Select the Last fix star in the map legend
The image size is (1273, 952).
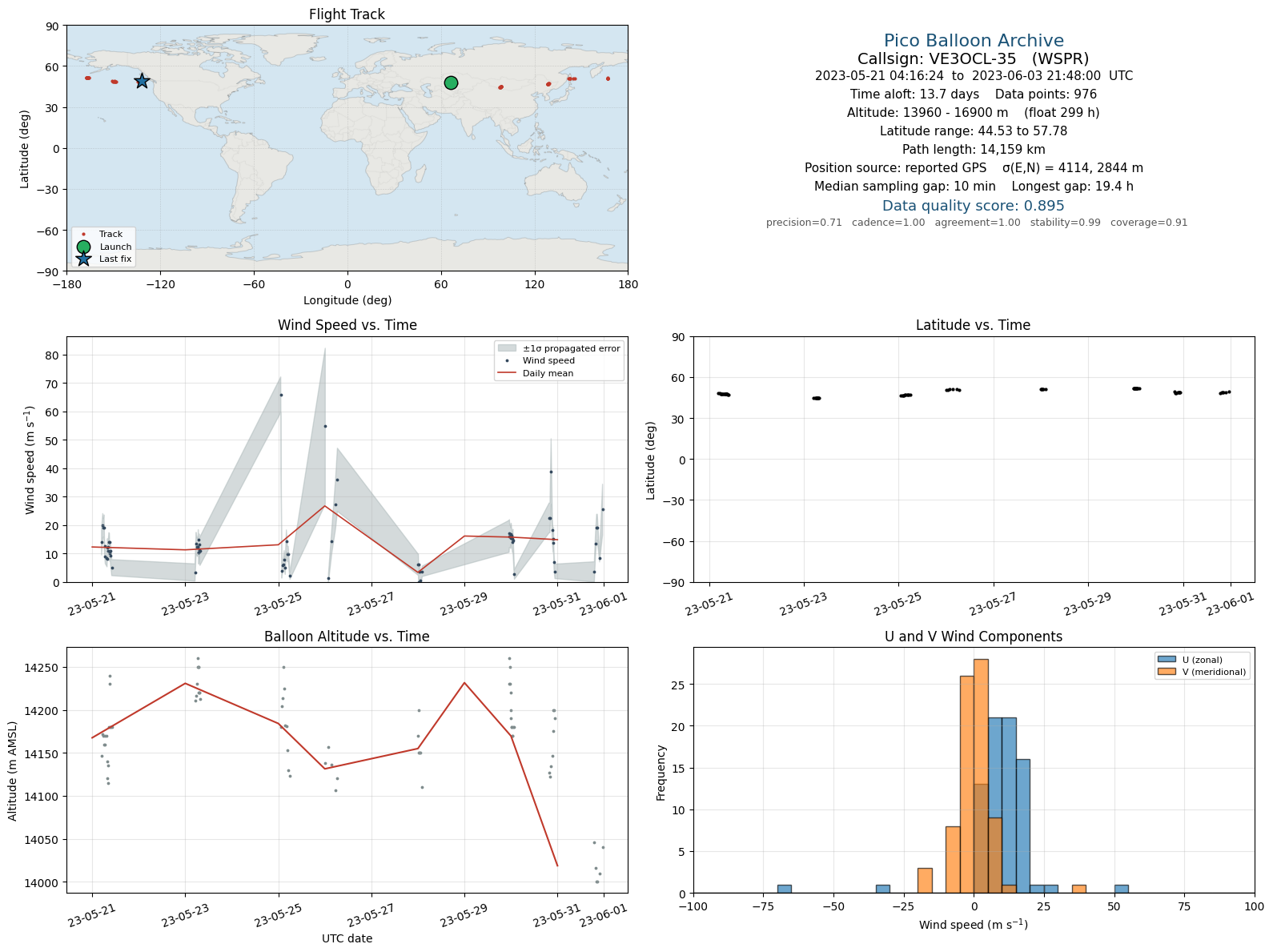pyautogui.click(x=83, y=259)
